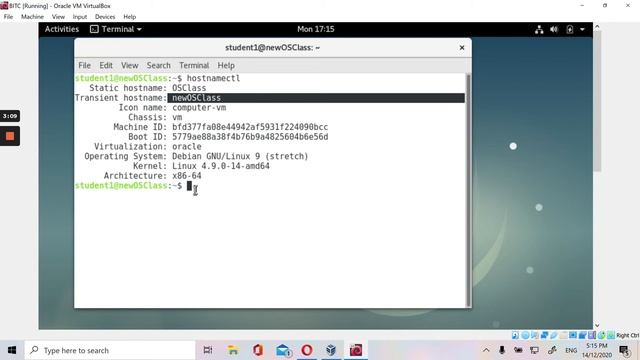This screenshot has width=640, height=360.
Task: Click the volume speaker icon in GNOME bar
Action: [x=554, y=29]
